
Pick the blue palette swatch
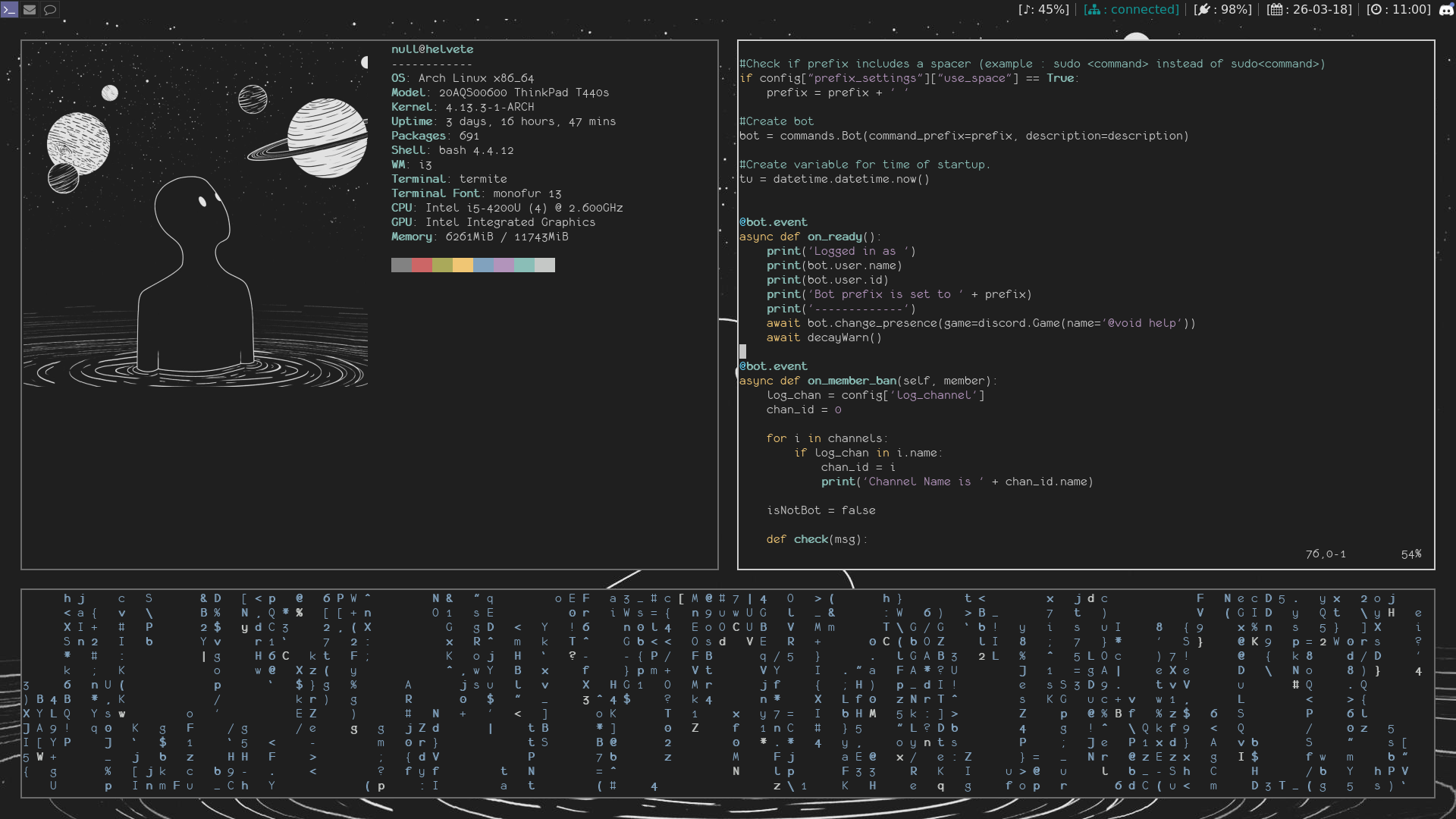[483, 265]
